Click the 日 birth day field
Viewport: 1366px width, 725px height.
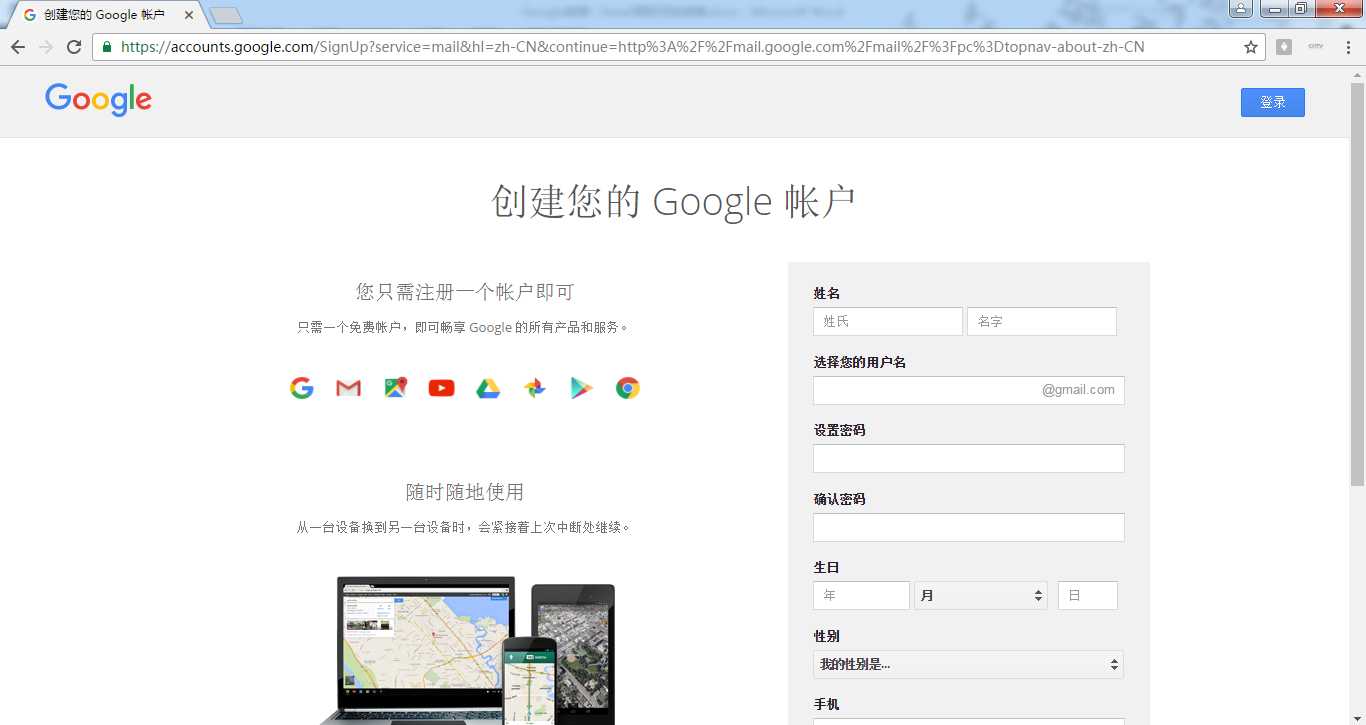(1088, 595)
